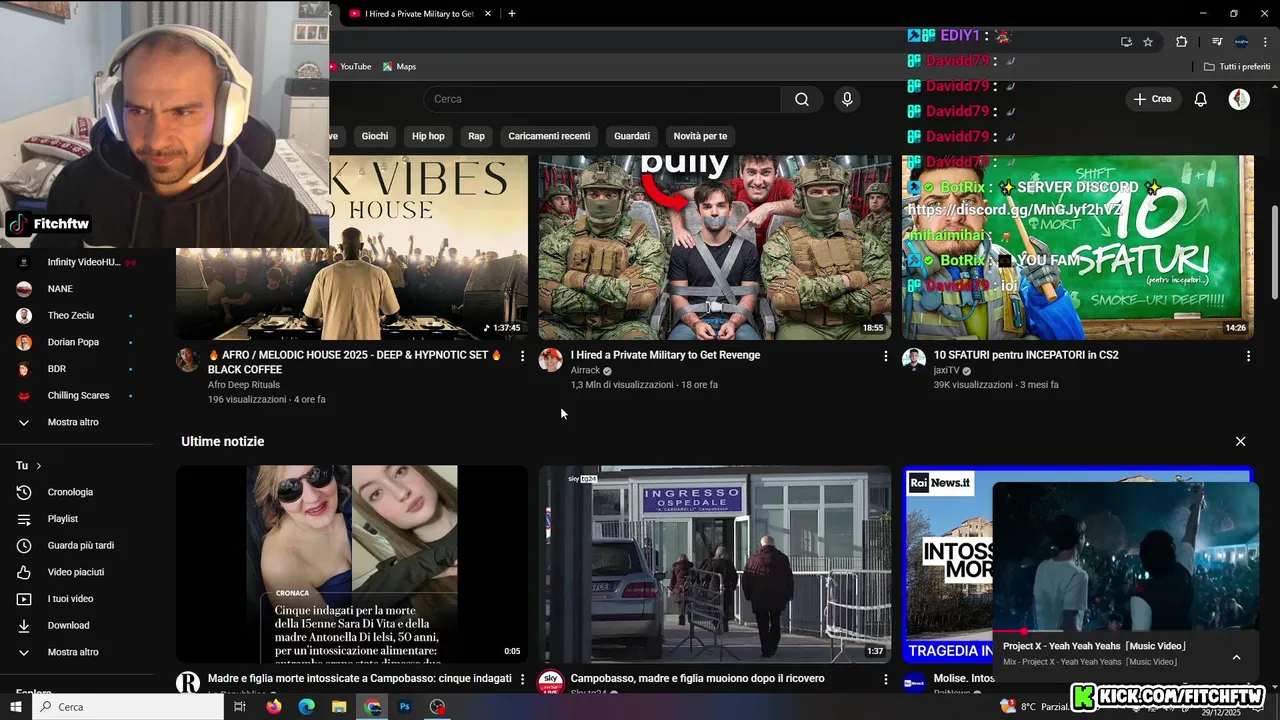Open the Chrome profile avatar
The image size is (1280, 720).
(x=1241, y=42)
